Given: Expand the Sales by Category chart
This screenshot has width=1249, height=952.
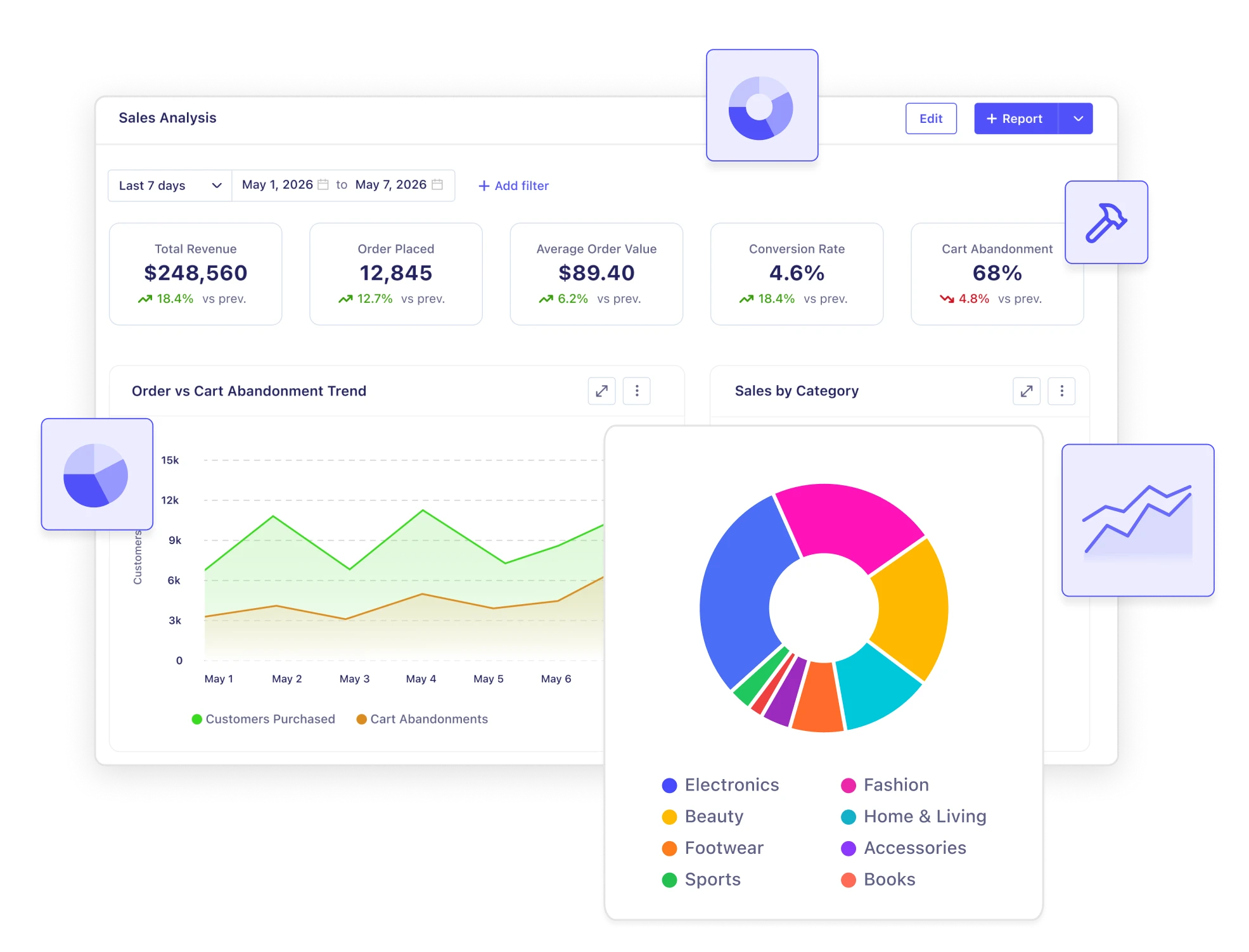Looking at the screenshot, I should (1027, 391).
